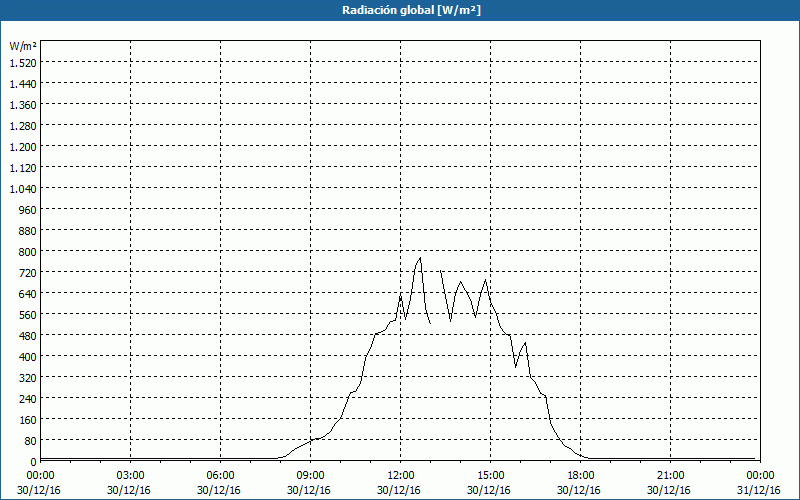Image resolution: width=800 pixels, height=500 pixels.
Task: Click the 12:00 x-axis time label
Action: tap(401, 476)
